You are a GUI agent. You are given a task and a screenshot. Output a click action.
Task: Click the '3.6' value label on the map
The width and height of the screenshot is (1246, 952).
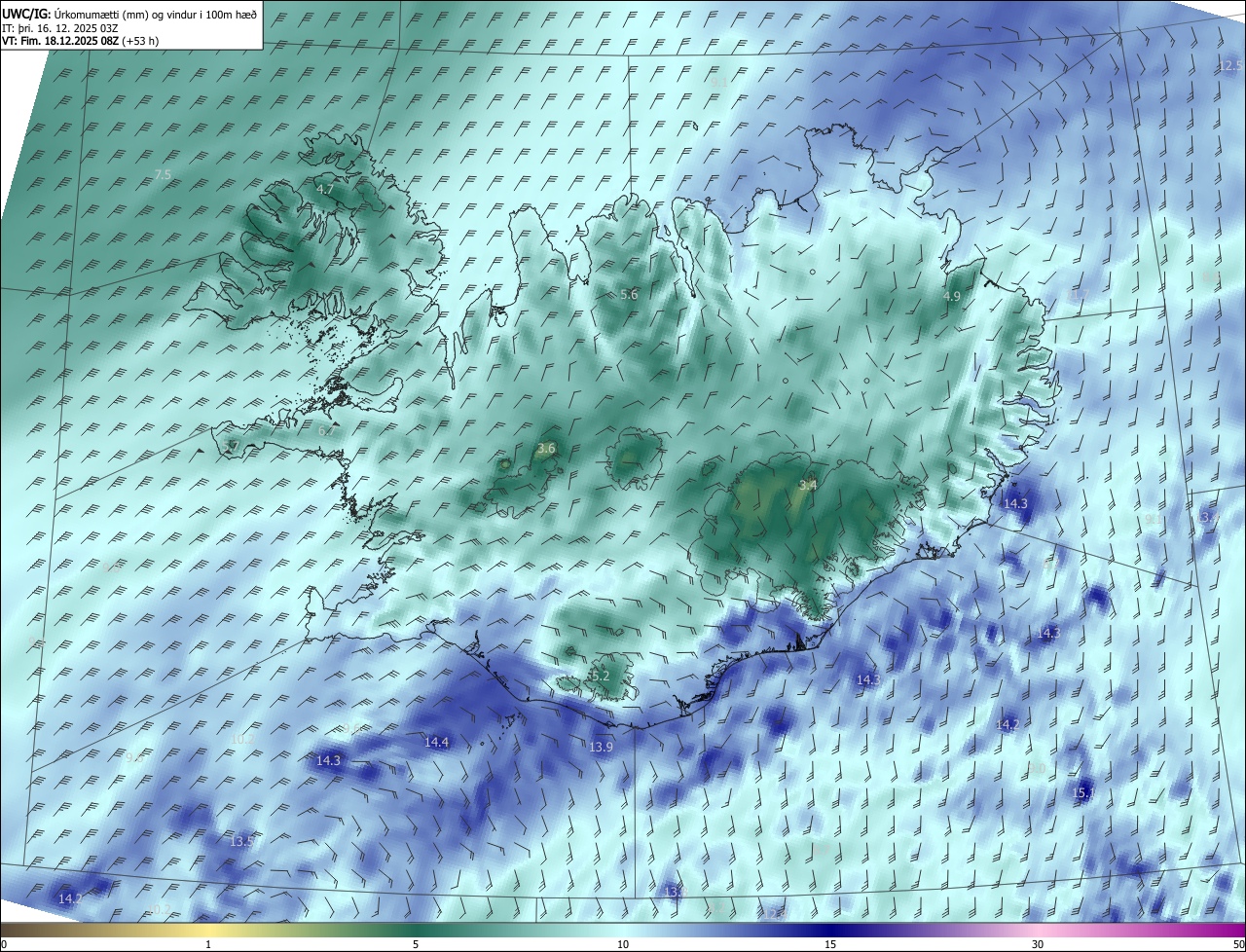pyautogui.click(x=546, y=449)
